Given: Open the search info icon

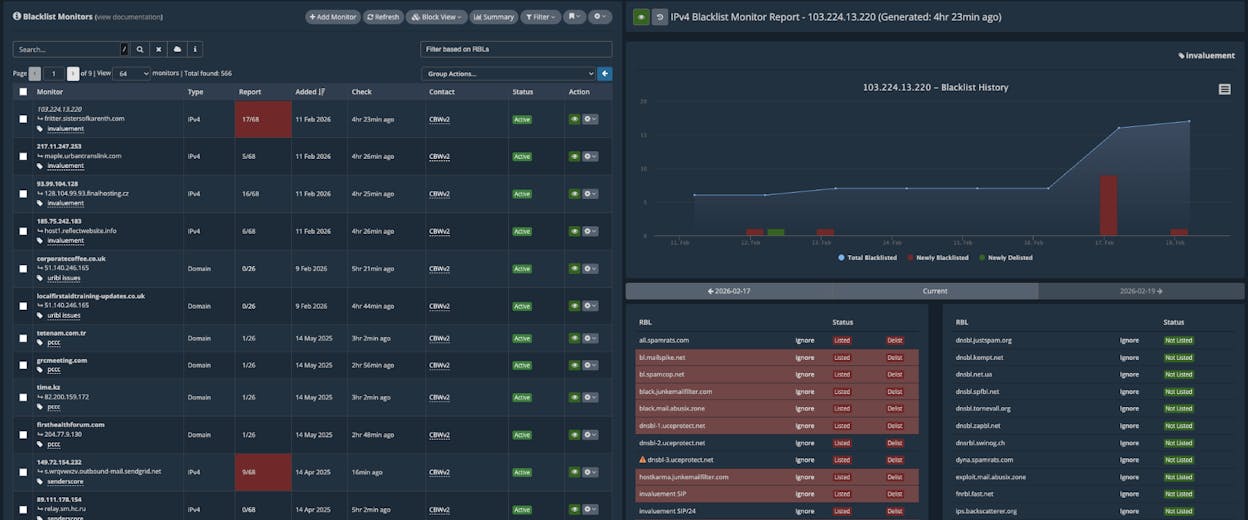Looking at the screenshot, I should (x=195, y=49).
